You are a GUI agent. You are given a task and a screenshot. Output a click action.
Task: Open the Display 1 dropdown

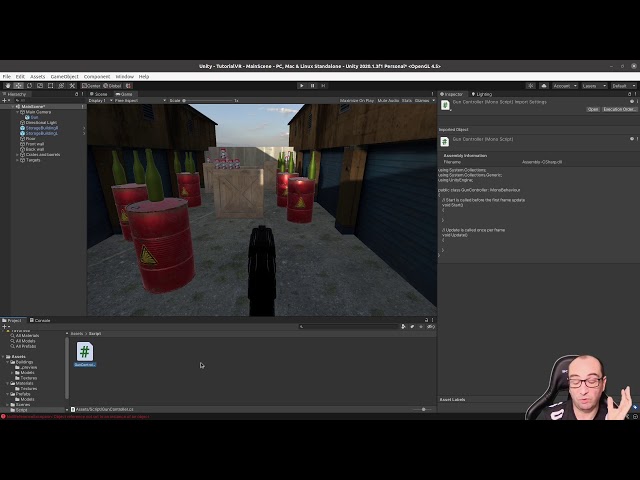point(100,100)
